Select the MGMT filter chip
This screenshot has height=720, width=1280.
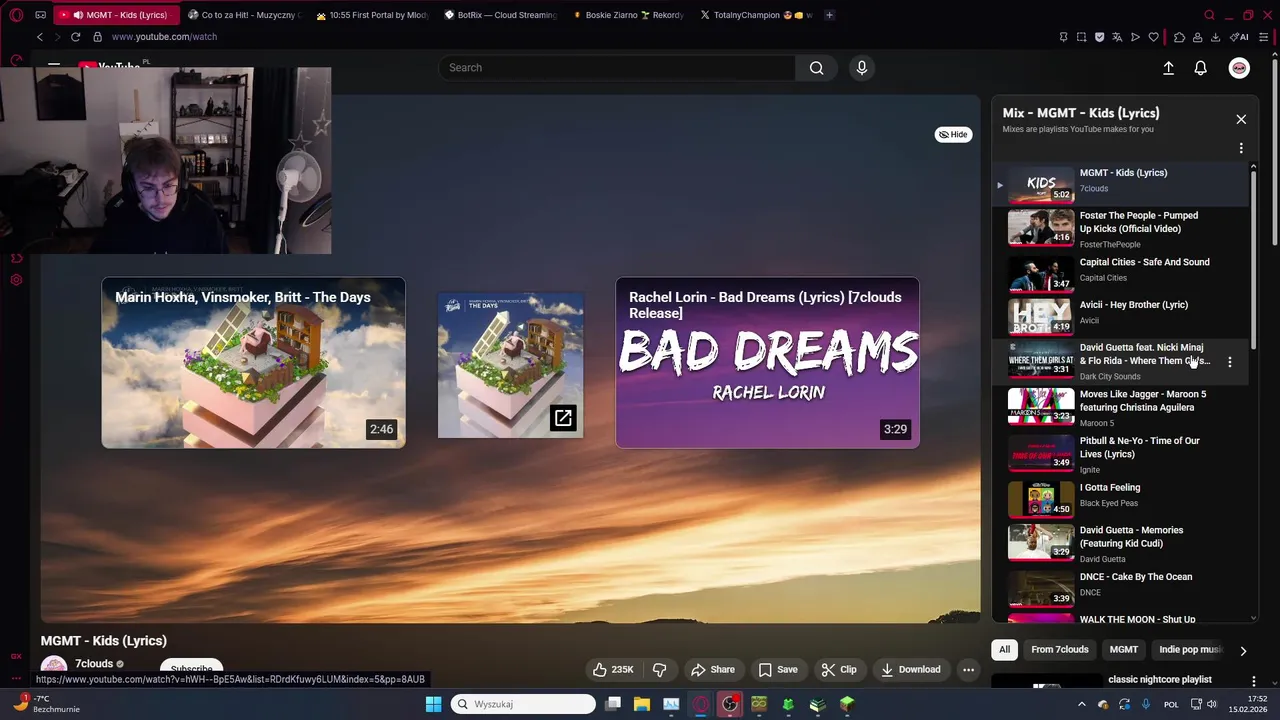click(1123, 649)
